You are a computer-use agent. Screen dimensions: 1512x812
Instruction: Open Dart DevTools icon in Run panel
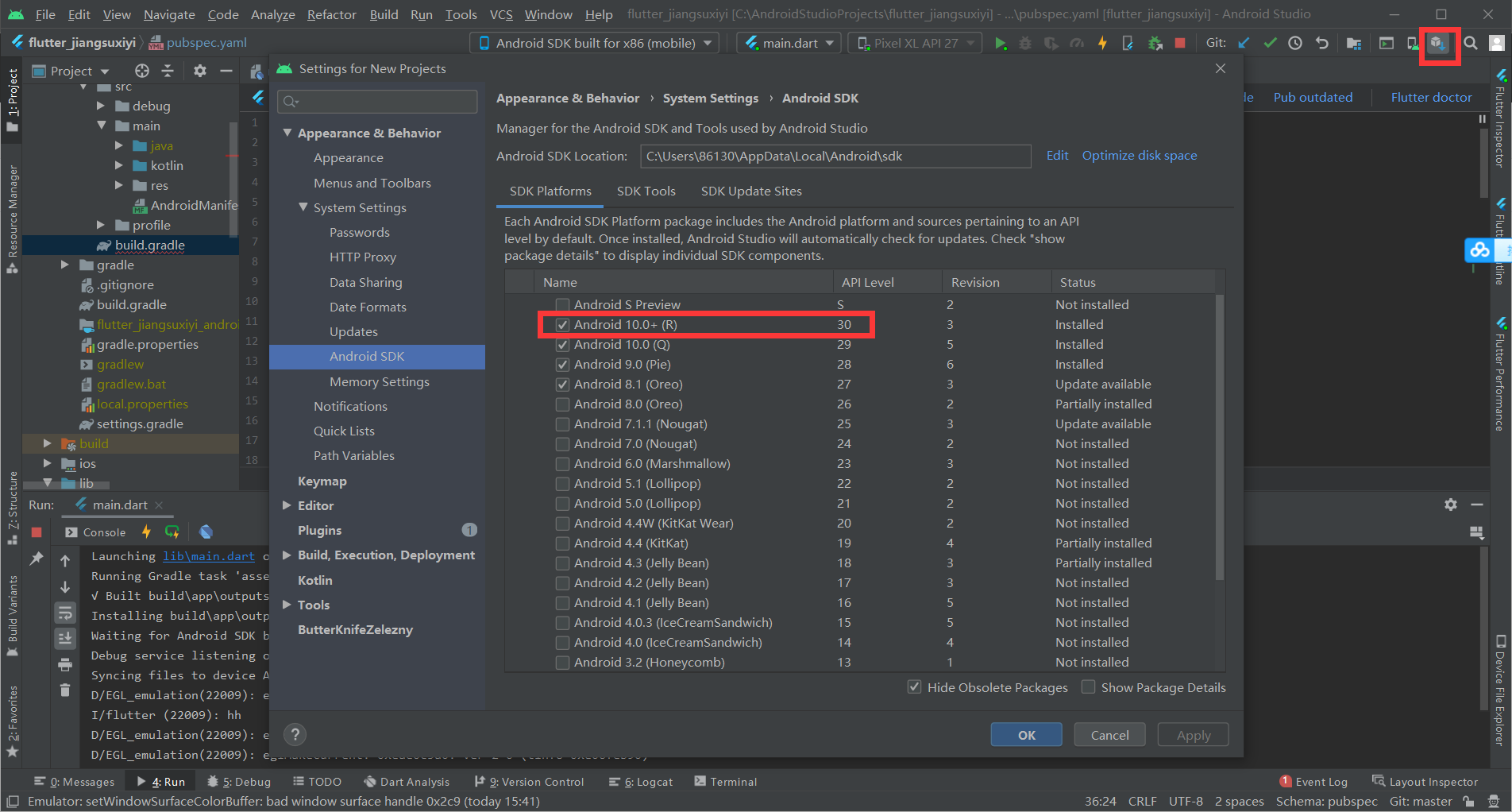(206, 532)
